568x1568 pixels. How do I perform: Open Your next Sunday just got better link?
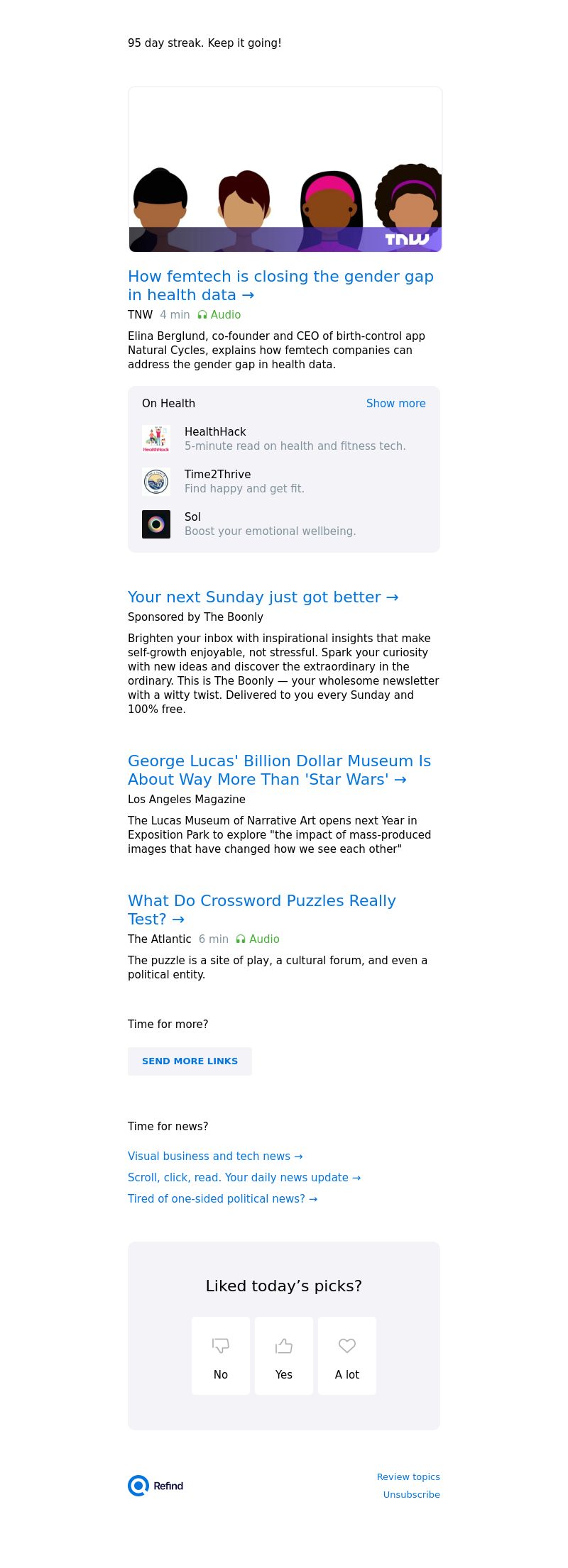263,597
